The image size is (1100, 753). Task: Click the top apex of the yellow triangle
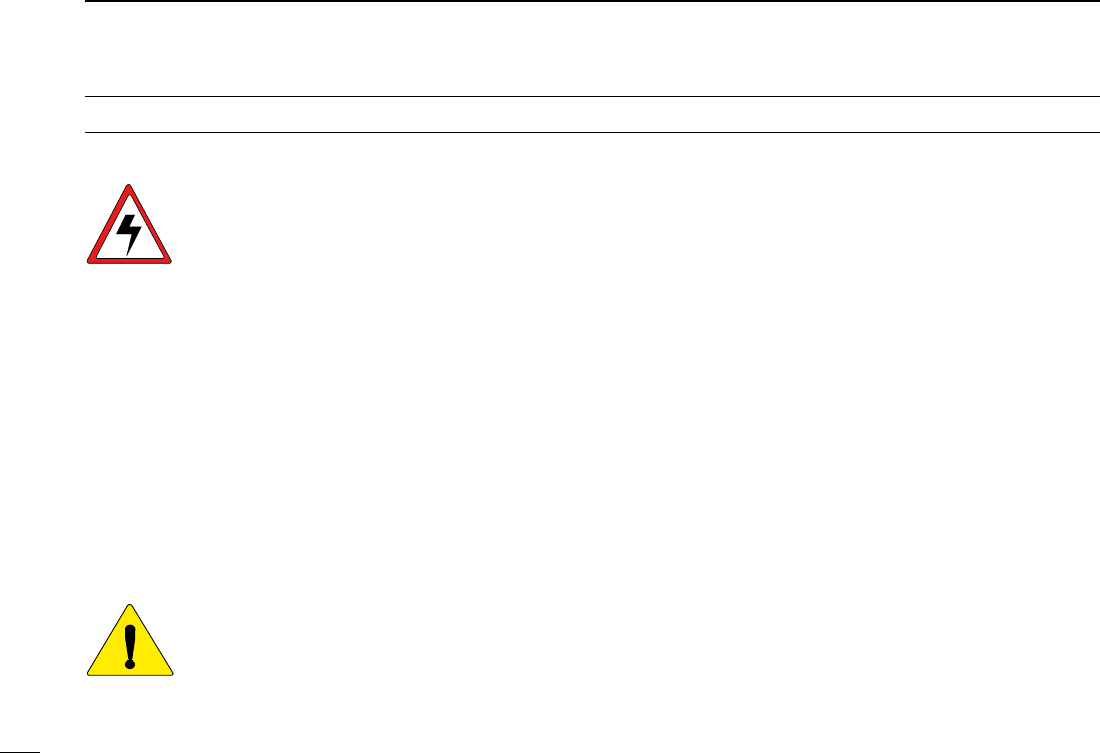tap(130, 606)
